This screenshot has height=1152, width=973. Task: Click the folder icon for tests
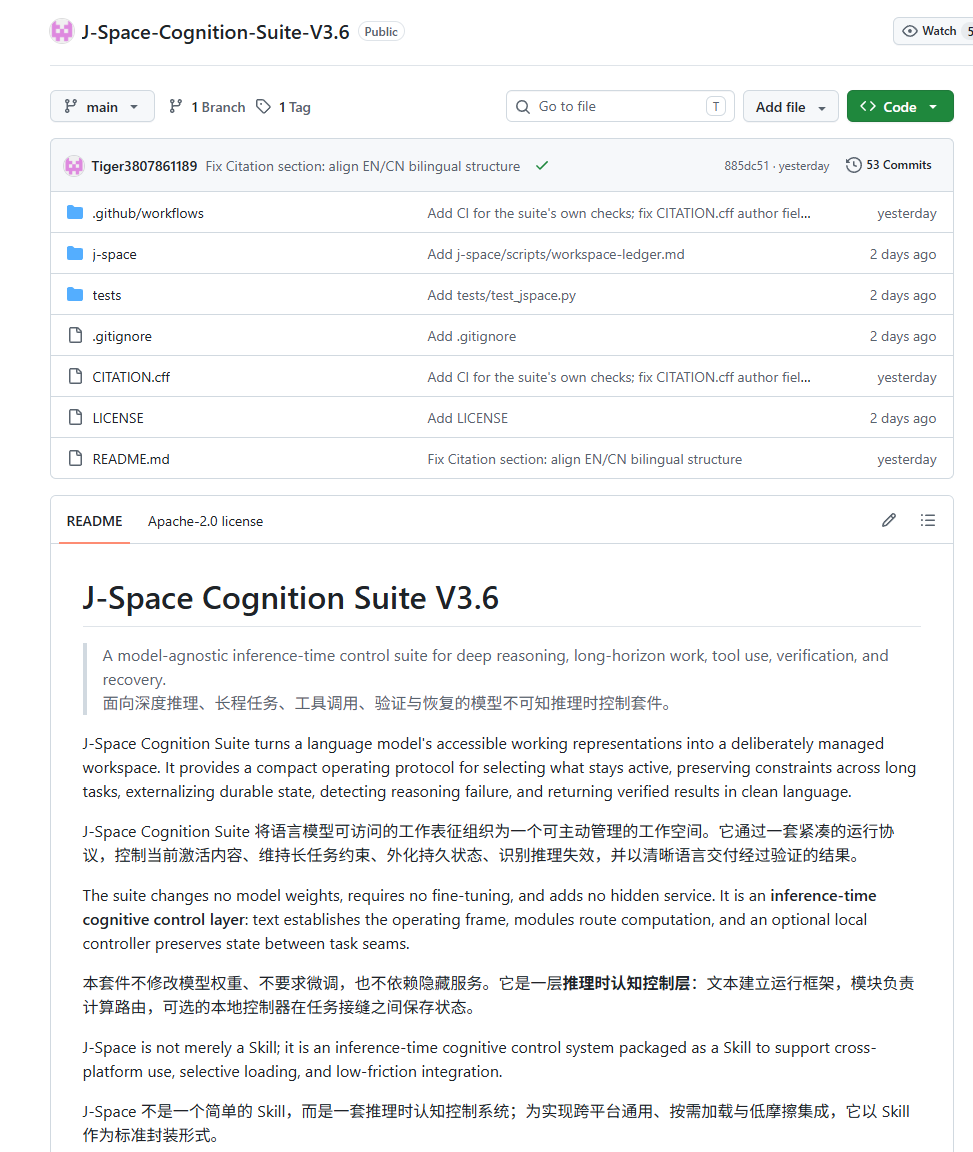(x=75, y=295)
